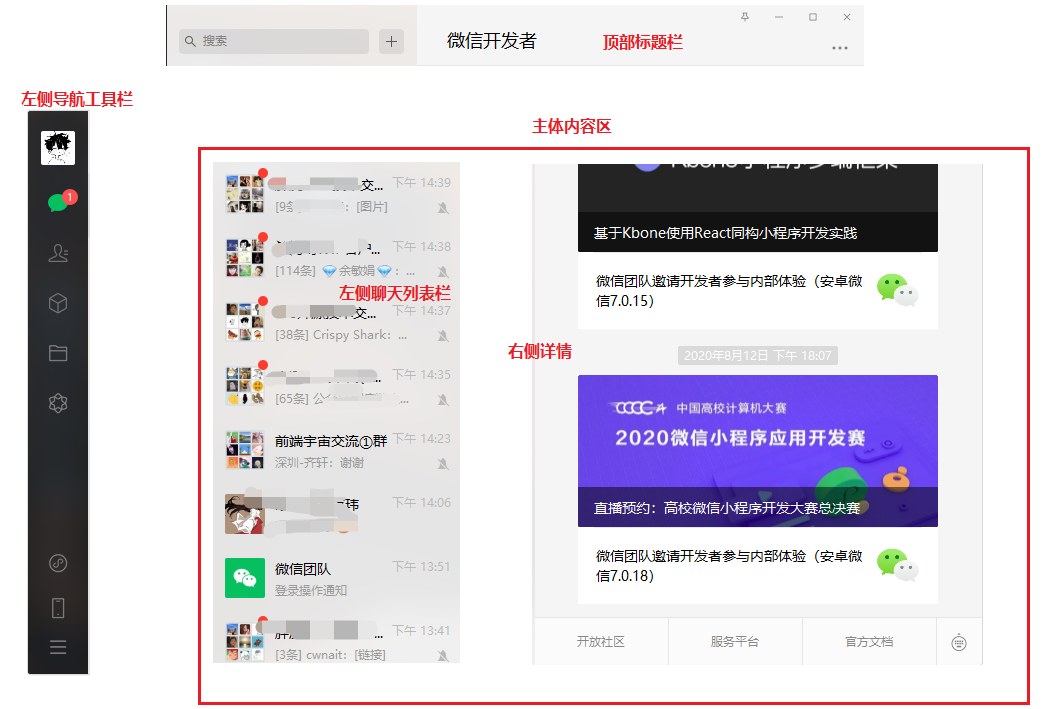The height and width of the screenshot is (709, 1049).
Task: Click the search field at top
Action: (x=274, y=41)
